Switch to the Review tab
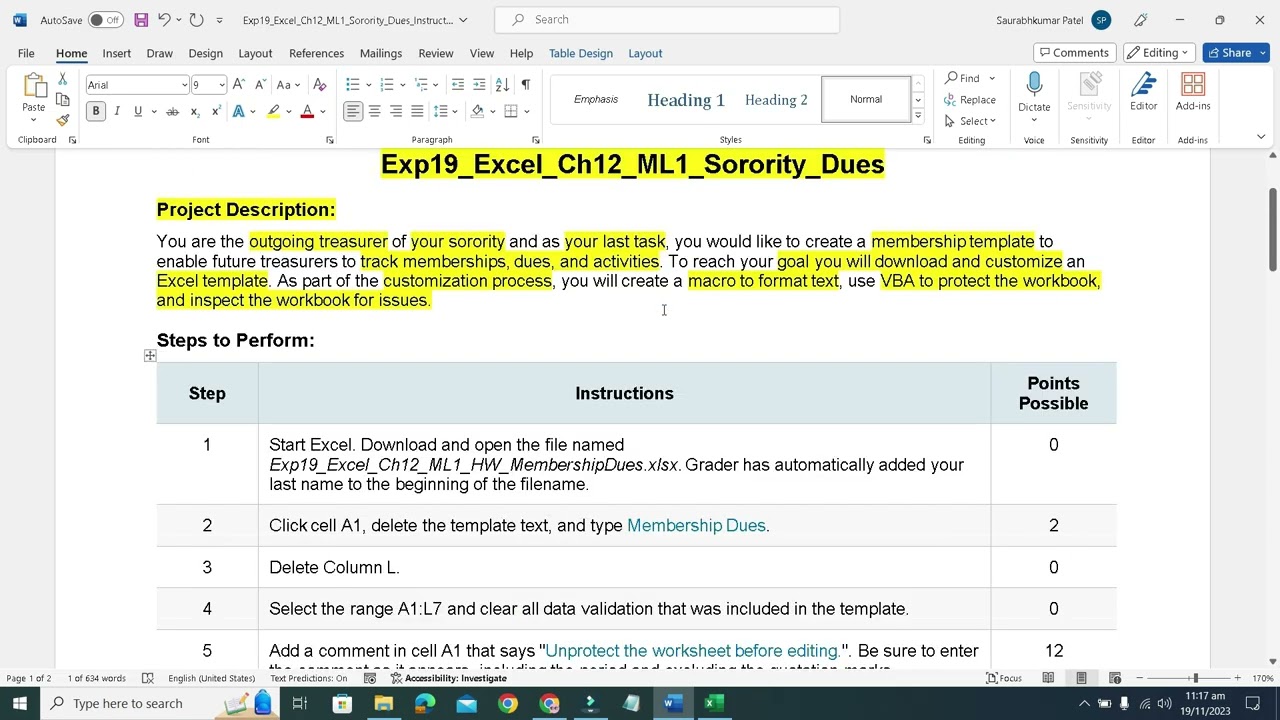 click(436, 53)
